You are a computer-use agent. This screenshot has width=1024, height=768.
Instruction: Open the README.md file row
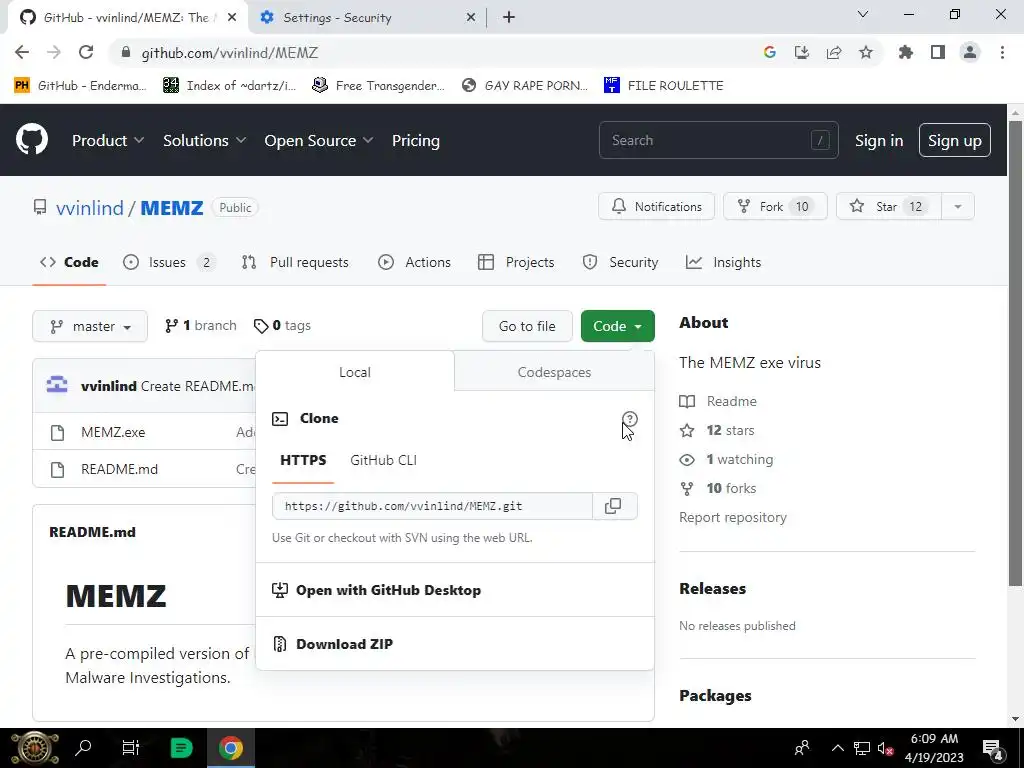tap(120, 470)
